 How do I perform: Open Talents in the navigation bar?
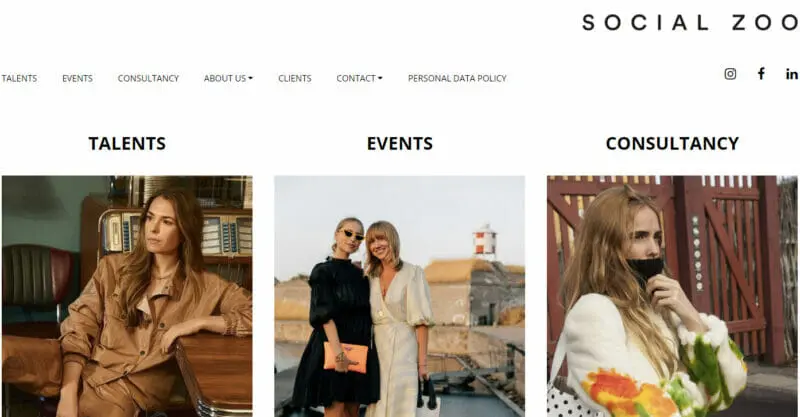coord(19,78)
